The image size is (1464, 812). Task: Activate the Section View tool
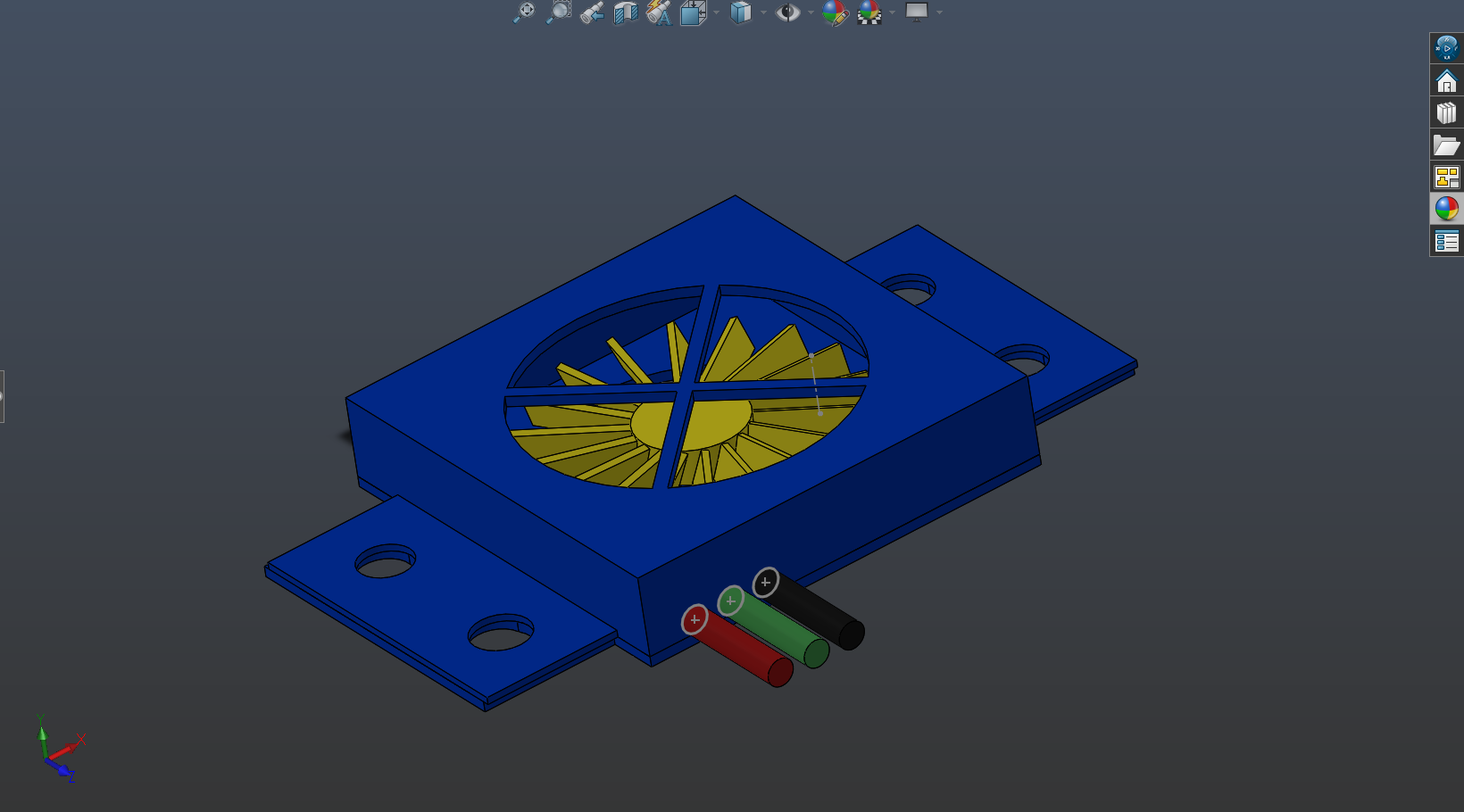click(626, 12)
